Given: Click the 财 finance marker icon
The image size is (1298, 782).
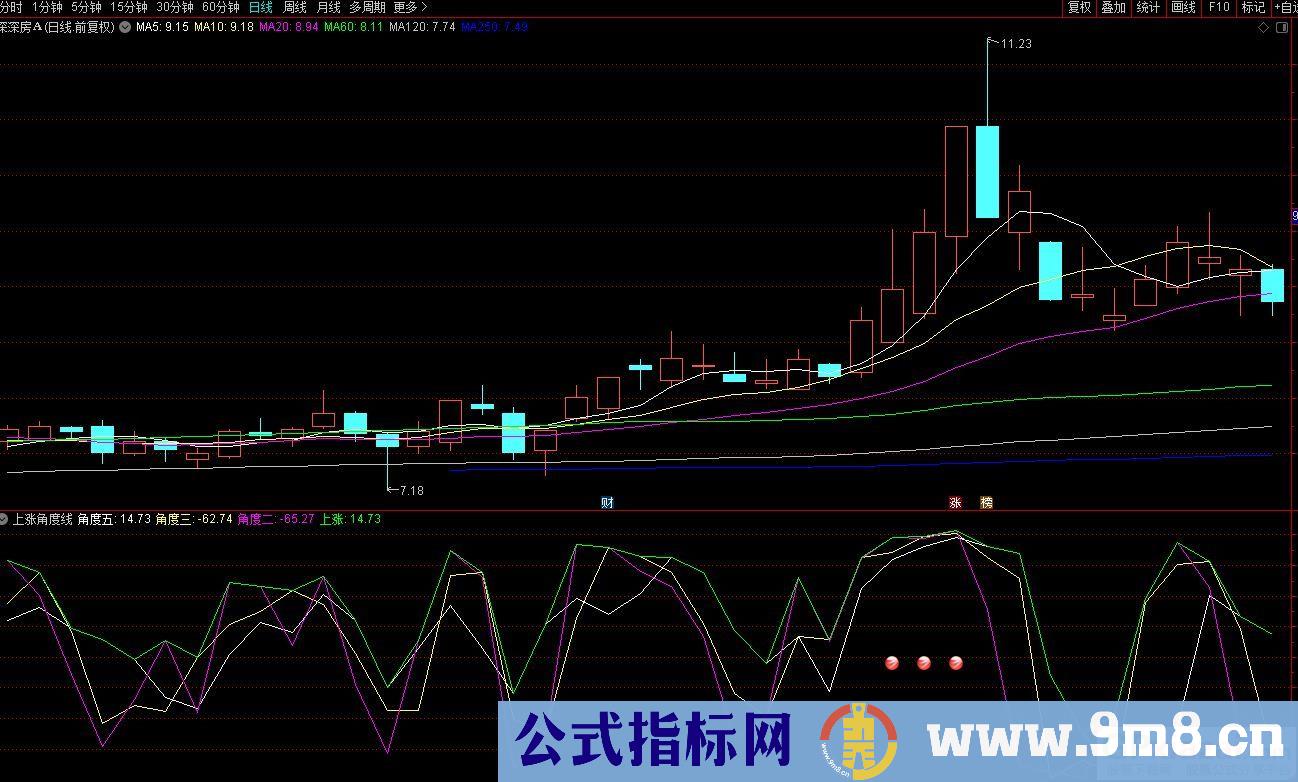Looking at the screenshot, I should pyautogui.click(x=607, y=502).
